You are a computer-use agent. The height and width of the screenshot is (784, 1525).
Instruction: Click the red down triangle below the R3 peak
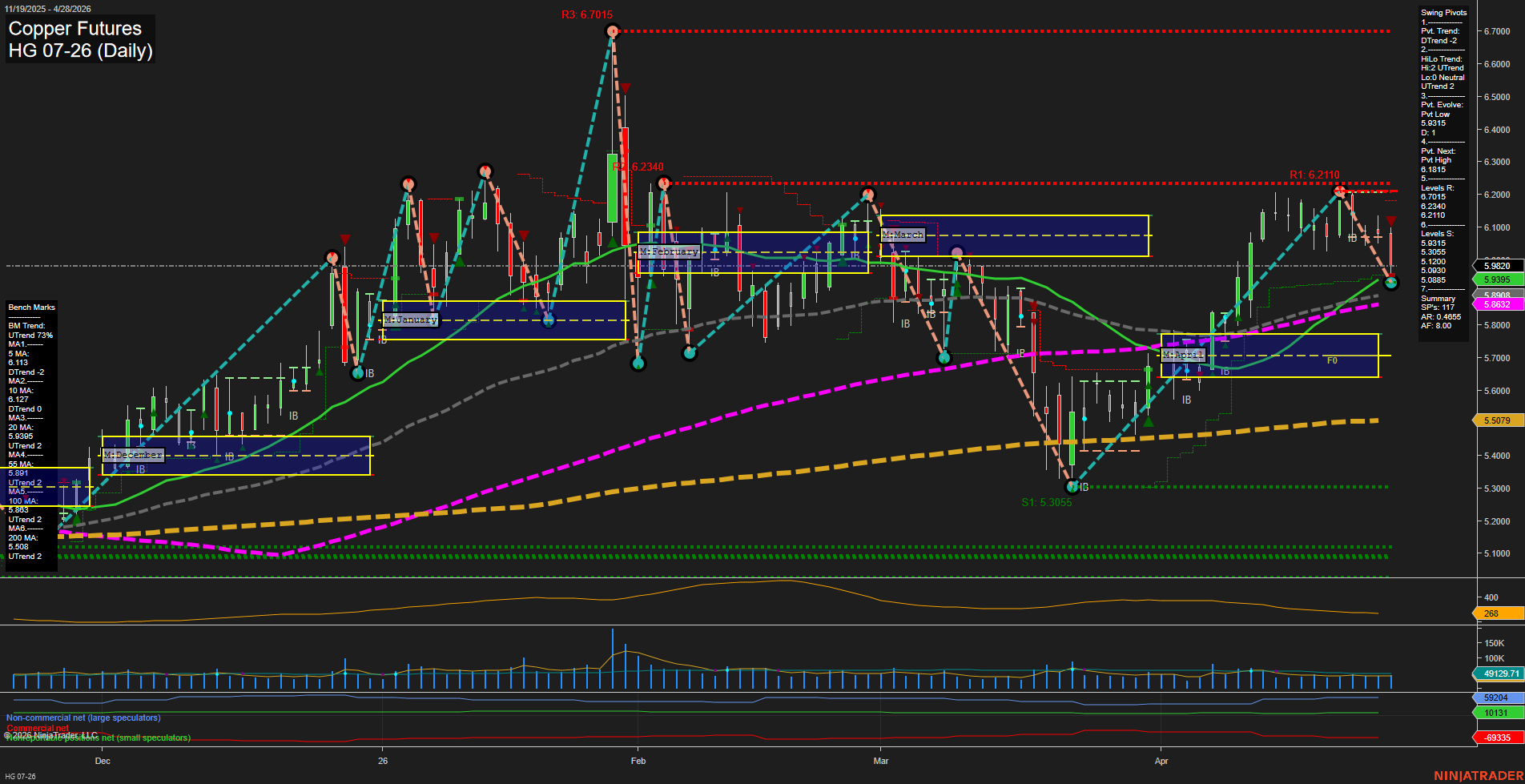626,87
